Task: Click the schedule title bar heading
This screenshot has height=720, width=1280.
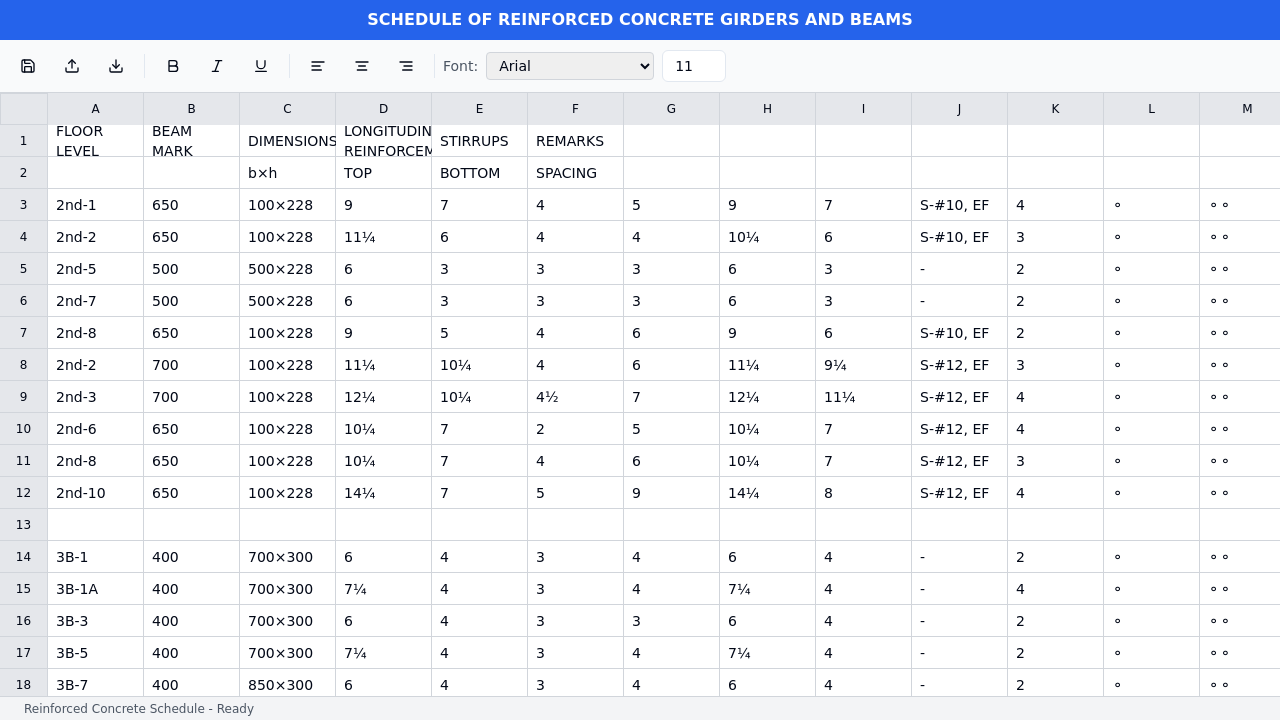Action: (640, 19)
